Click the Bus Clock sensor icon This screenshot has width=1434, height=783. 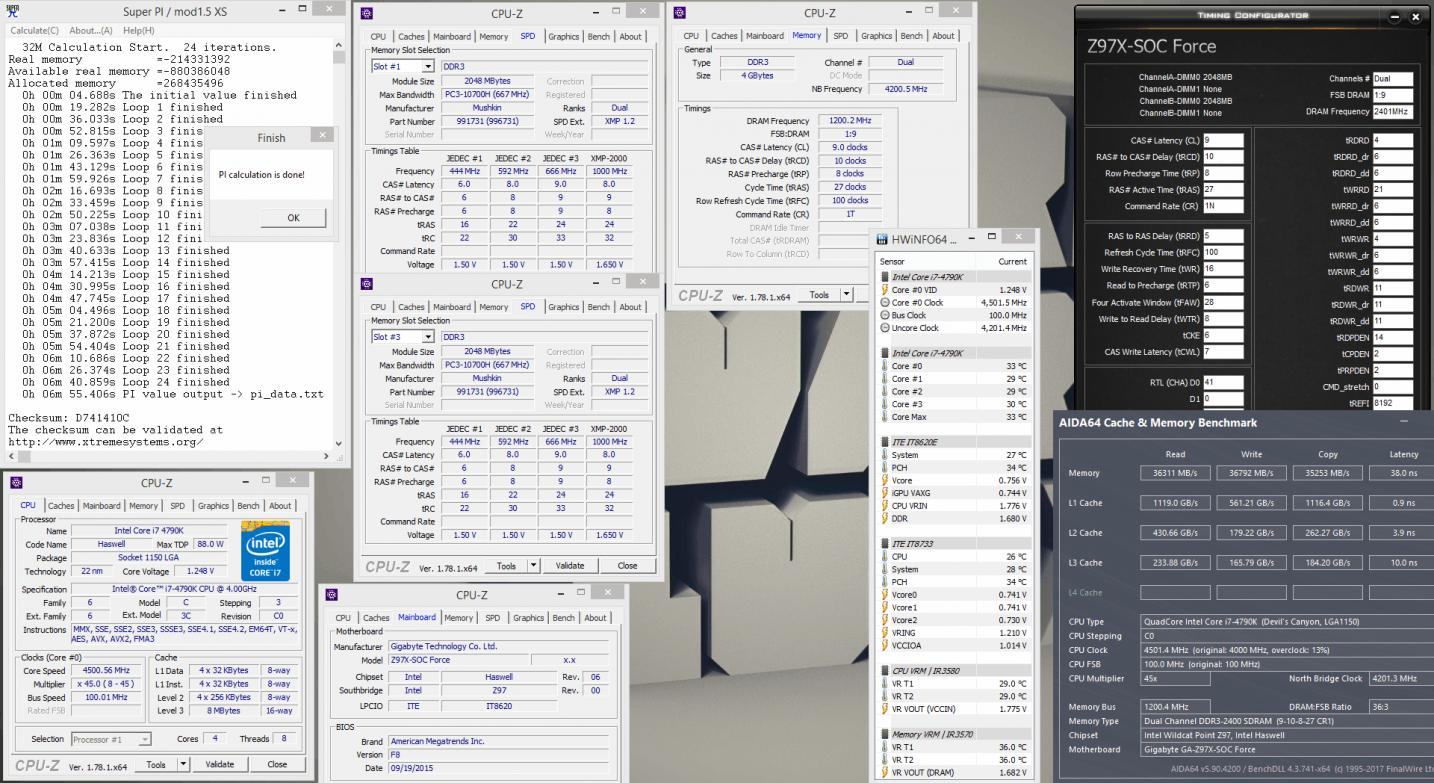885,315
